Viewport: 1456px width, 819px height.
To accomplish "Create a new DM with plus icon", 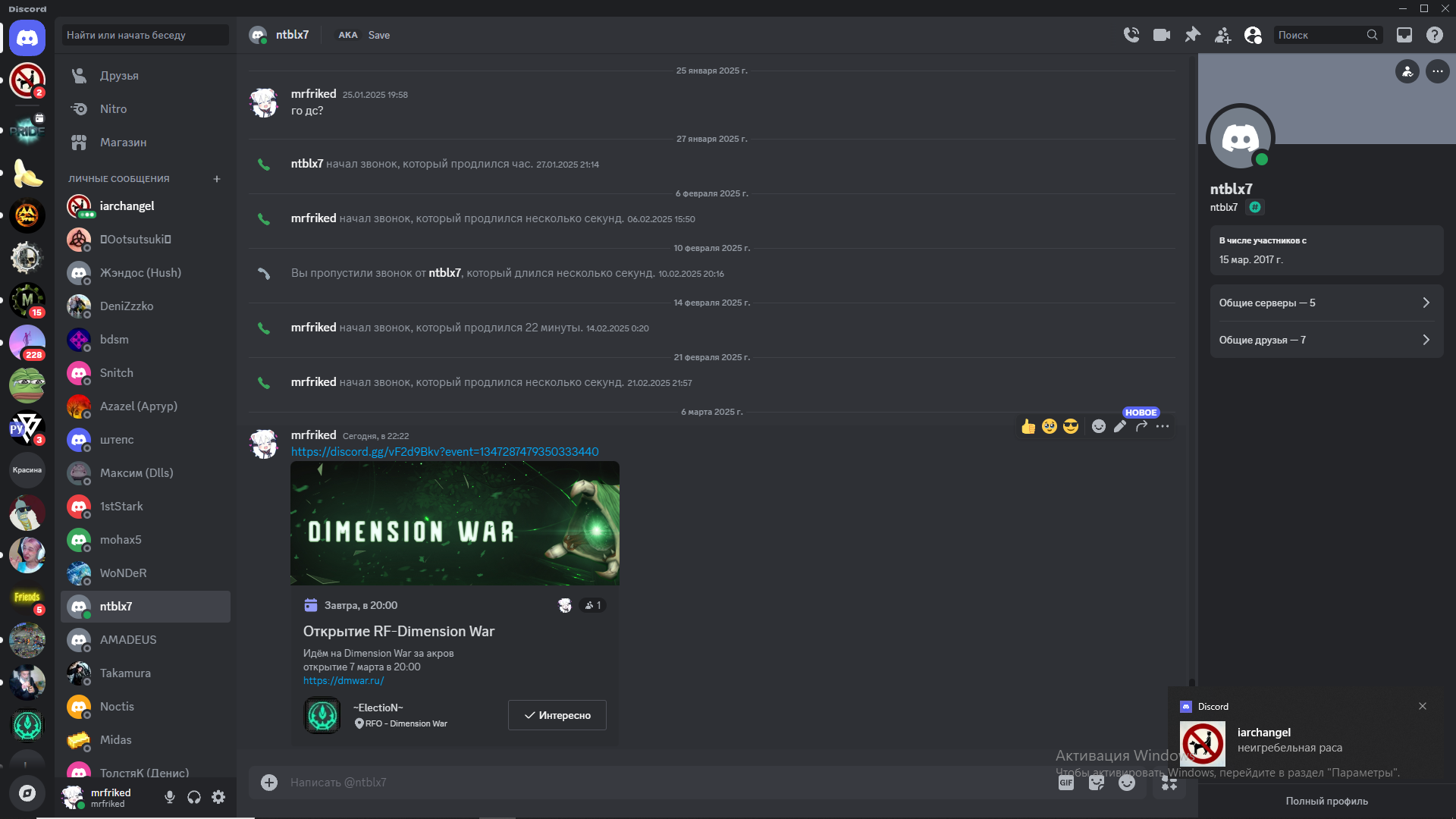I will (217, 179).
